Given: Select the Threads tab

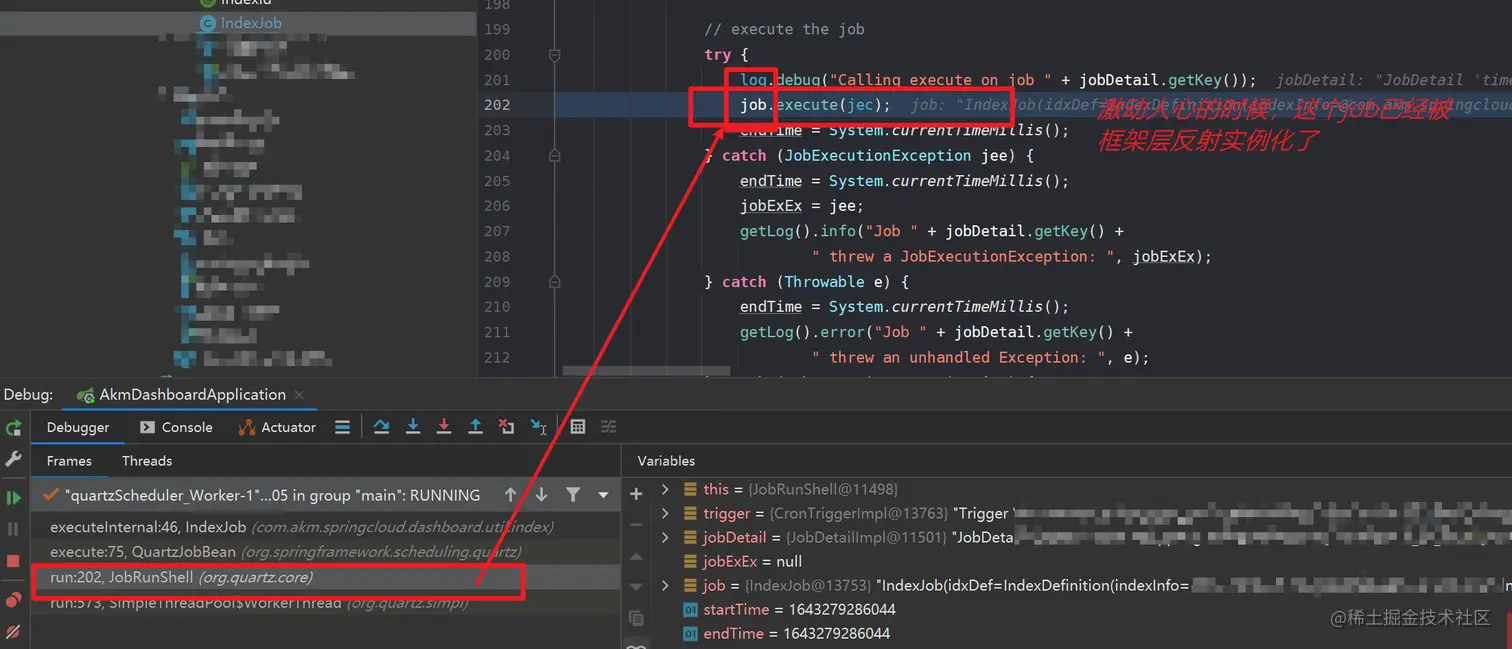Looking at the screenshot, I should 147,461.
